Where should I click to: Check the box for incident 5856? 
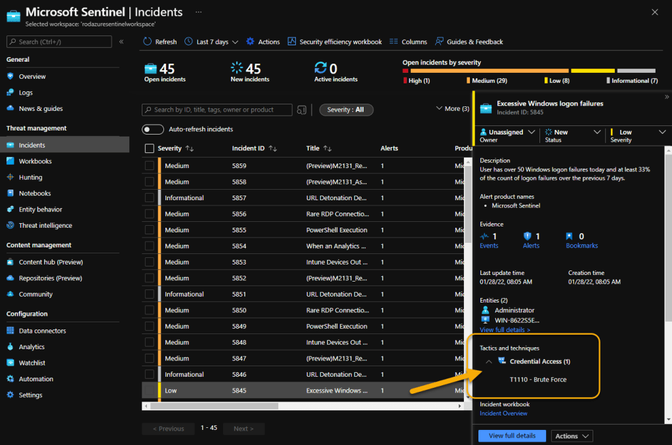pos(149,214)
